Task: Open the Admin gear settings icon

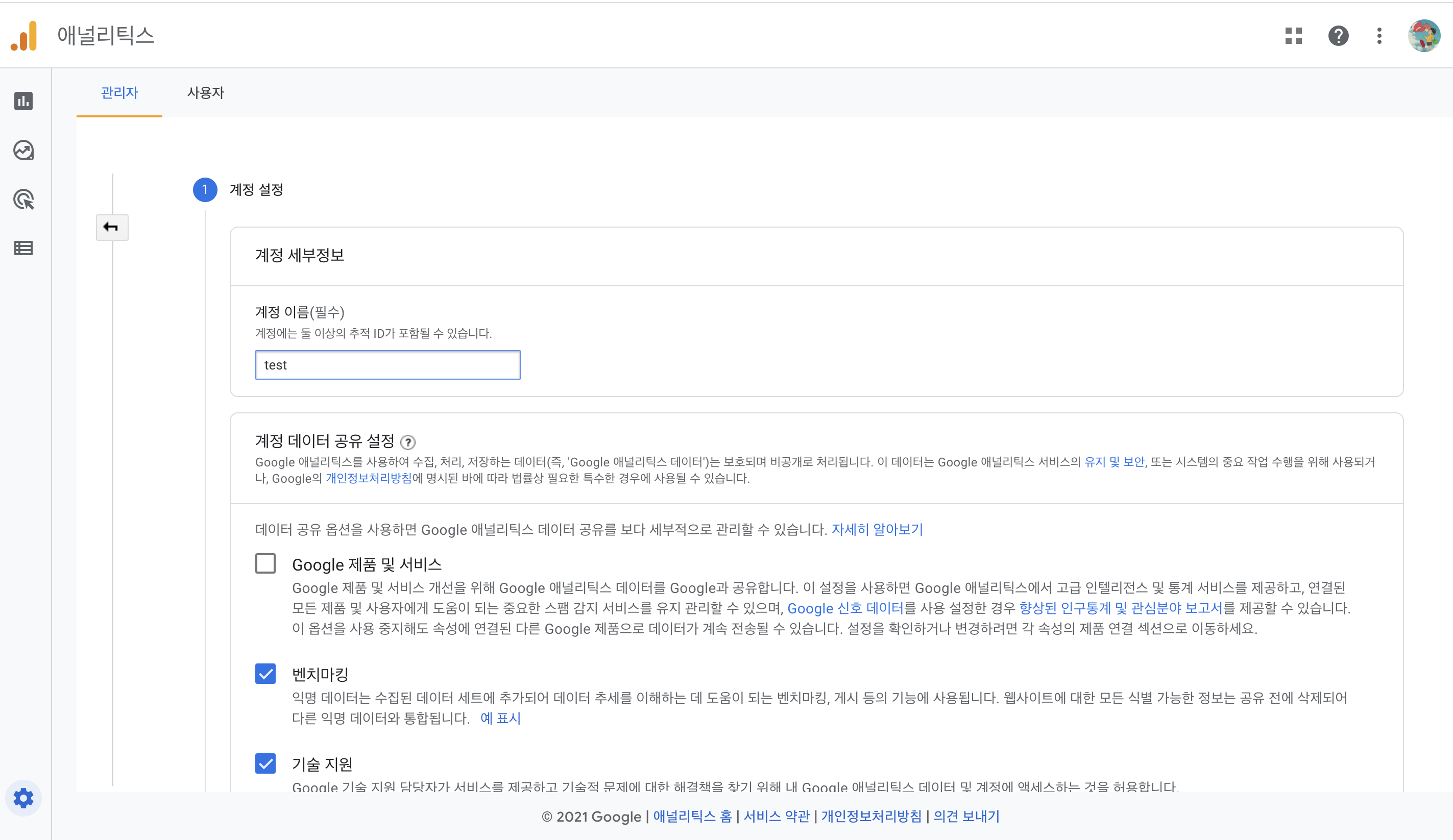Action: point(23,799)
